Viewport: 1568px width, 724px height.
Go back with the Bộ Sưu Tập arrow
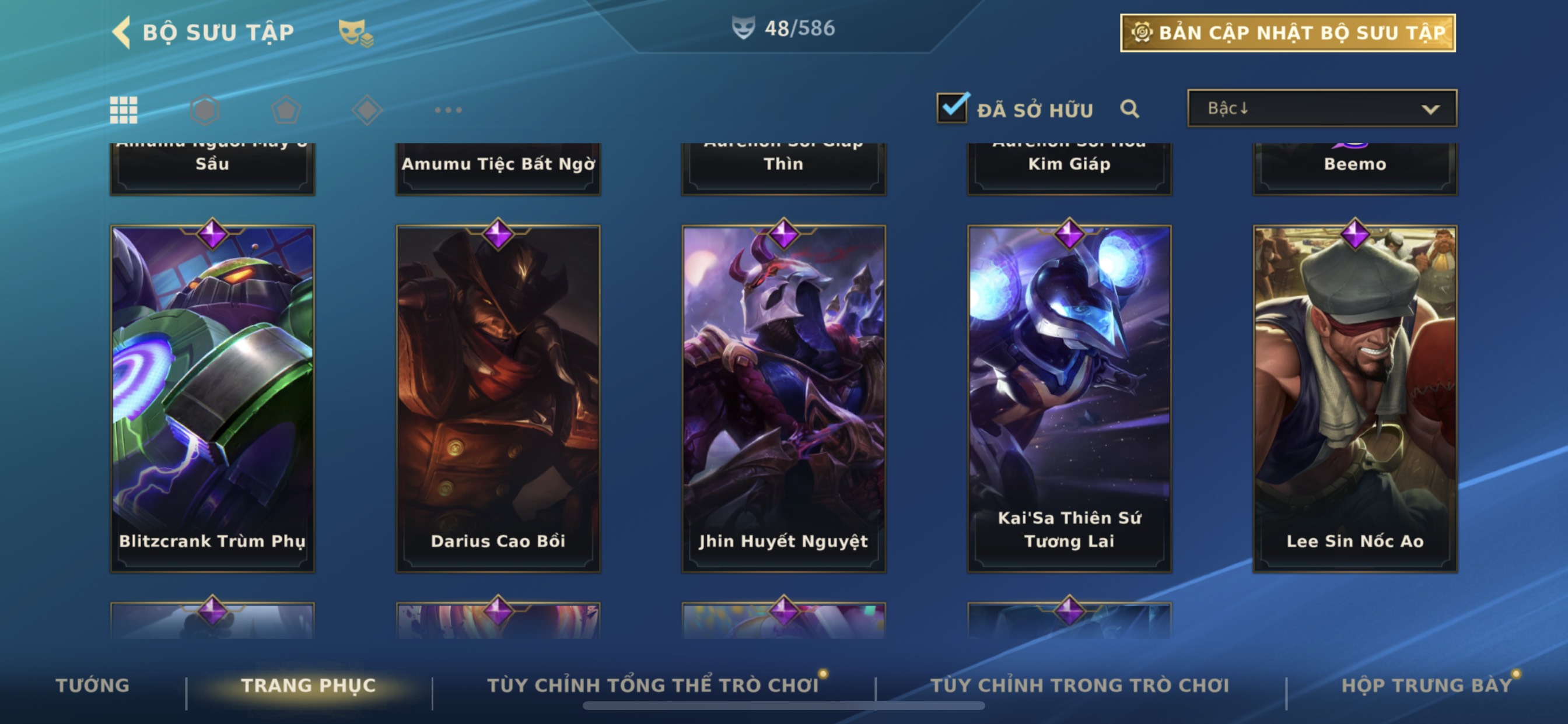pyautogui.click(x=121, y=32)
